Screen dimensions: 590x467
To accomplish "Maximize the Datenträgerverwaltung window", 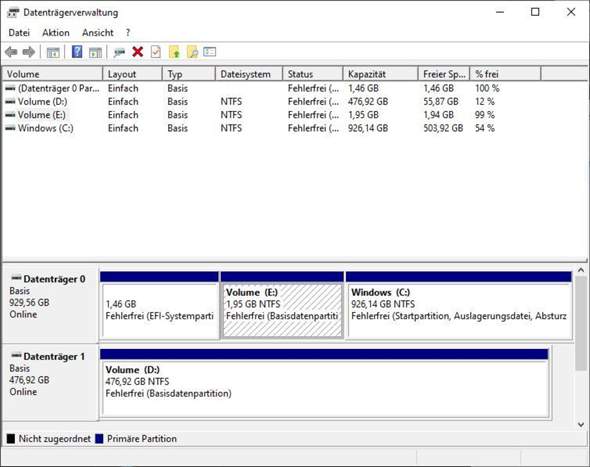I will 535,12.
